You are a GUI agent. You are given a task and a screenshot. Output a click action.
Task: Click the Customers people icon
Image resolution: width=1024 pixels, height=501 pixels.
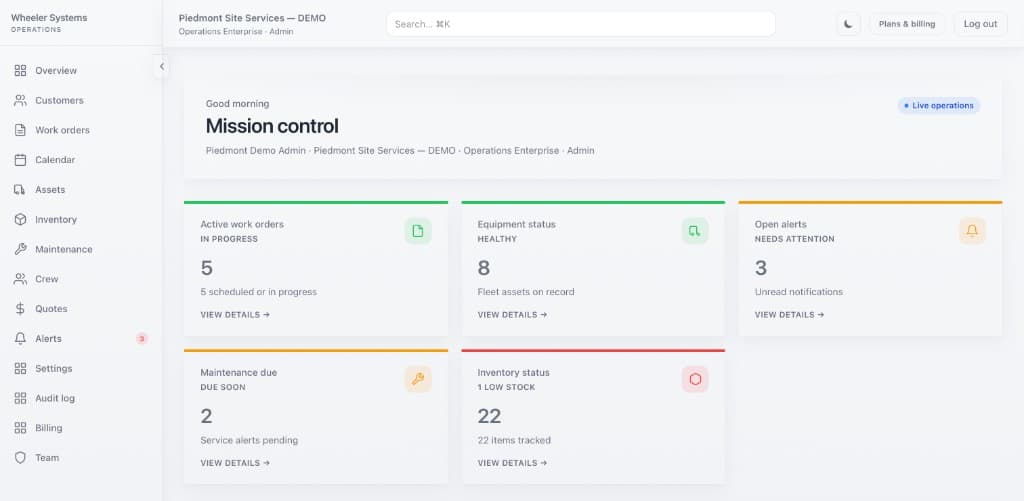pyautogui.click(x=20, y=101)
